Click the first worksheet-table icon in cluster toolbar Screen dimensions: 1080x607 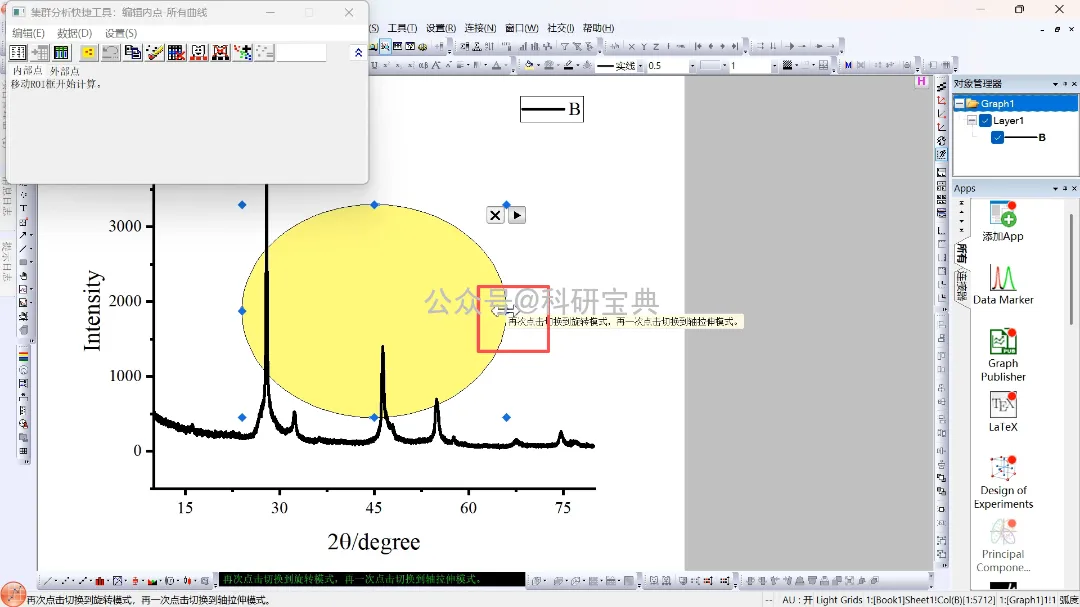[17, 52]
